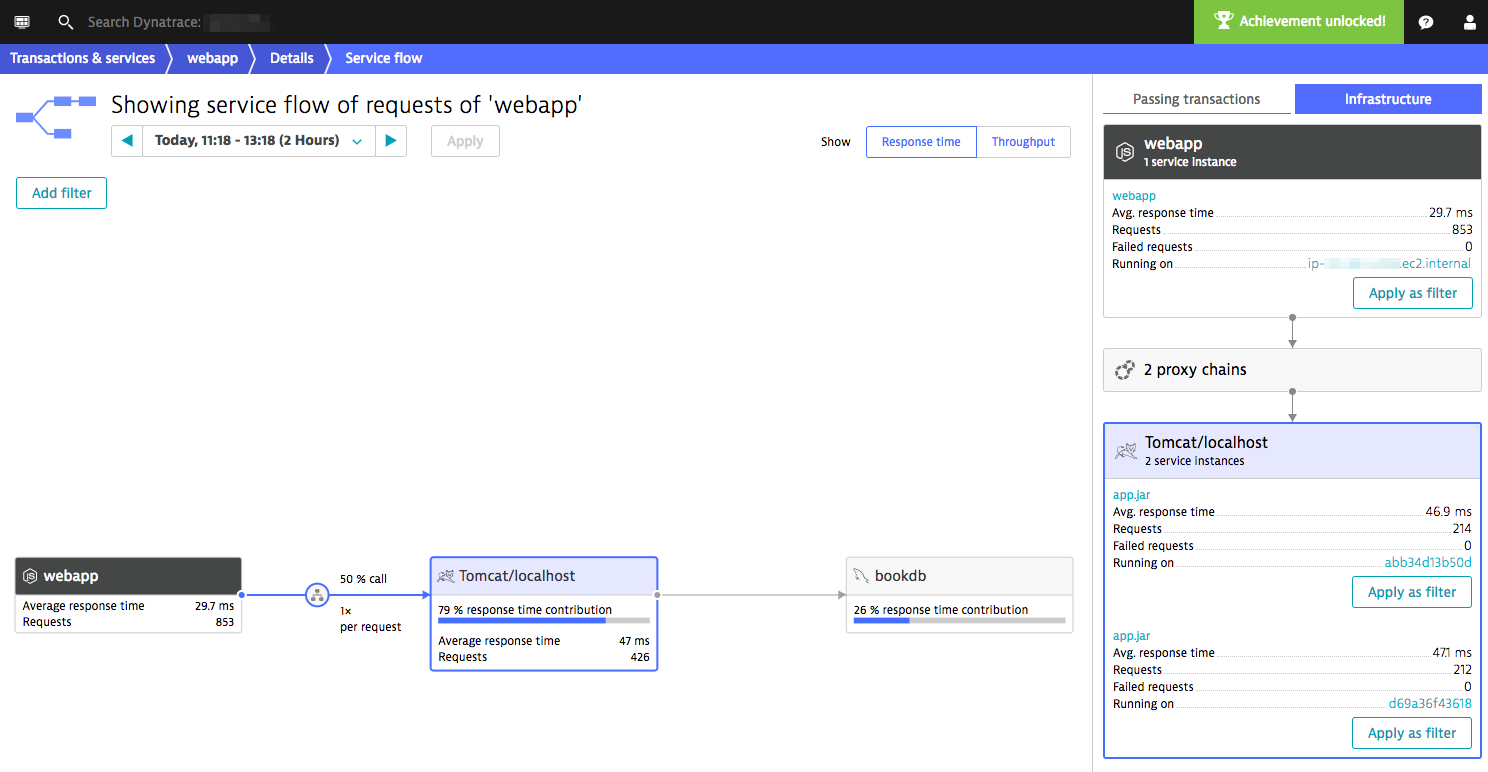Screen dimensions: 1488x772
Task: Click '1× per request' label
Action: click(370, 618)
